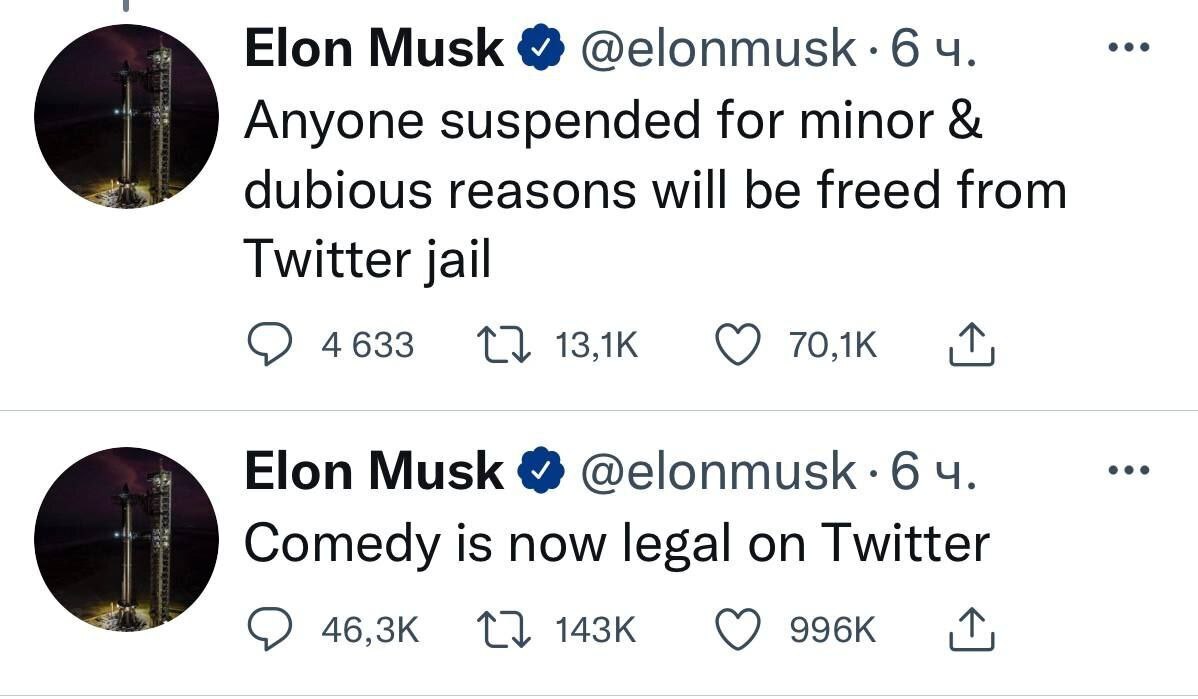This screenshot has width=1198, height=699.
Task: Open the reply icon on the Twitter jail tweet
Action: (x=269, y=344)
